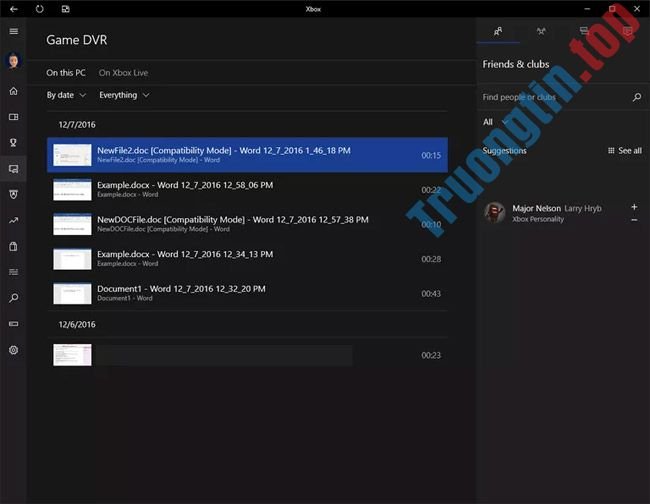This screenshot has height=504, width=650.
Task: Select Document1 12_32_20 PM recording
Action: tap(247, 293)
